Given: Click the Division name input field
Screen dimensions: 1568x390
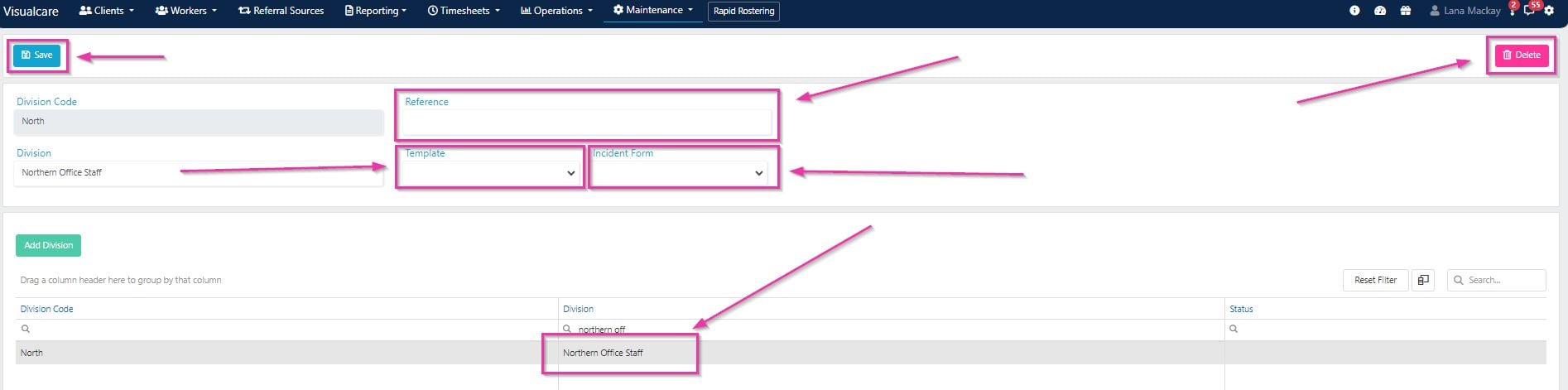Looking at the screenshot, I should (x=199, y=172).
